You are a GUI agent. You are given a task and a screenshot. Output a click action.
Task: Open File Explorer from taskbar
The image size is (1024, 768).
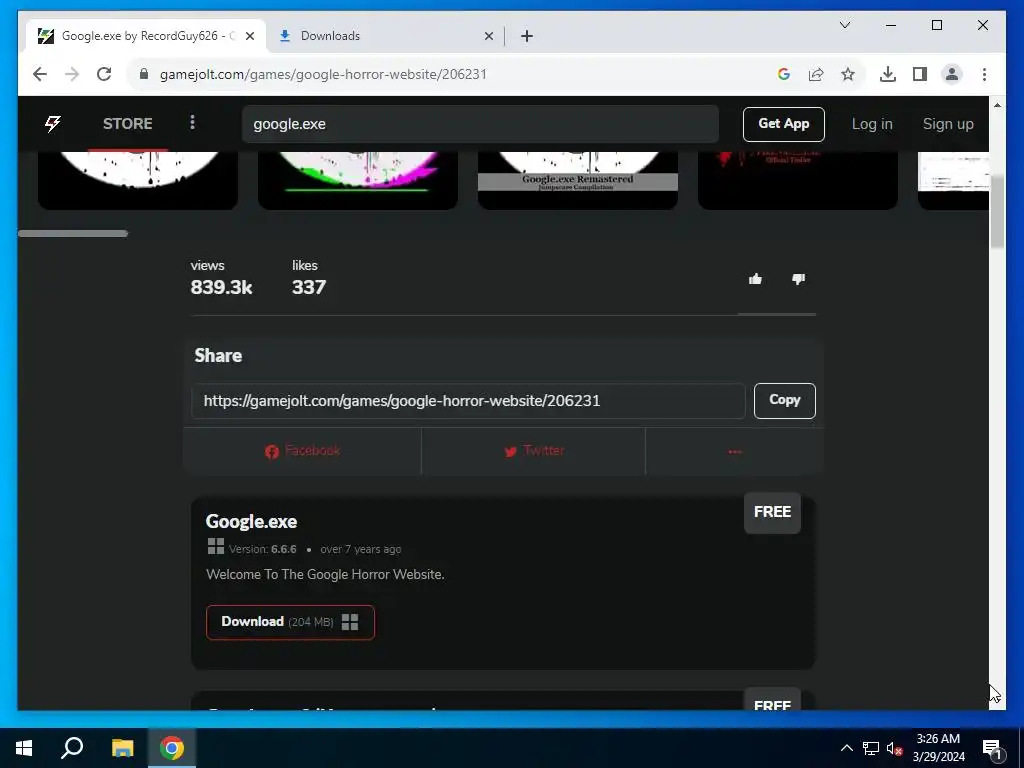click(x=122, y=748)
